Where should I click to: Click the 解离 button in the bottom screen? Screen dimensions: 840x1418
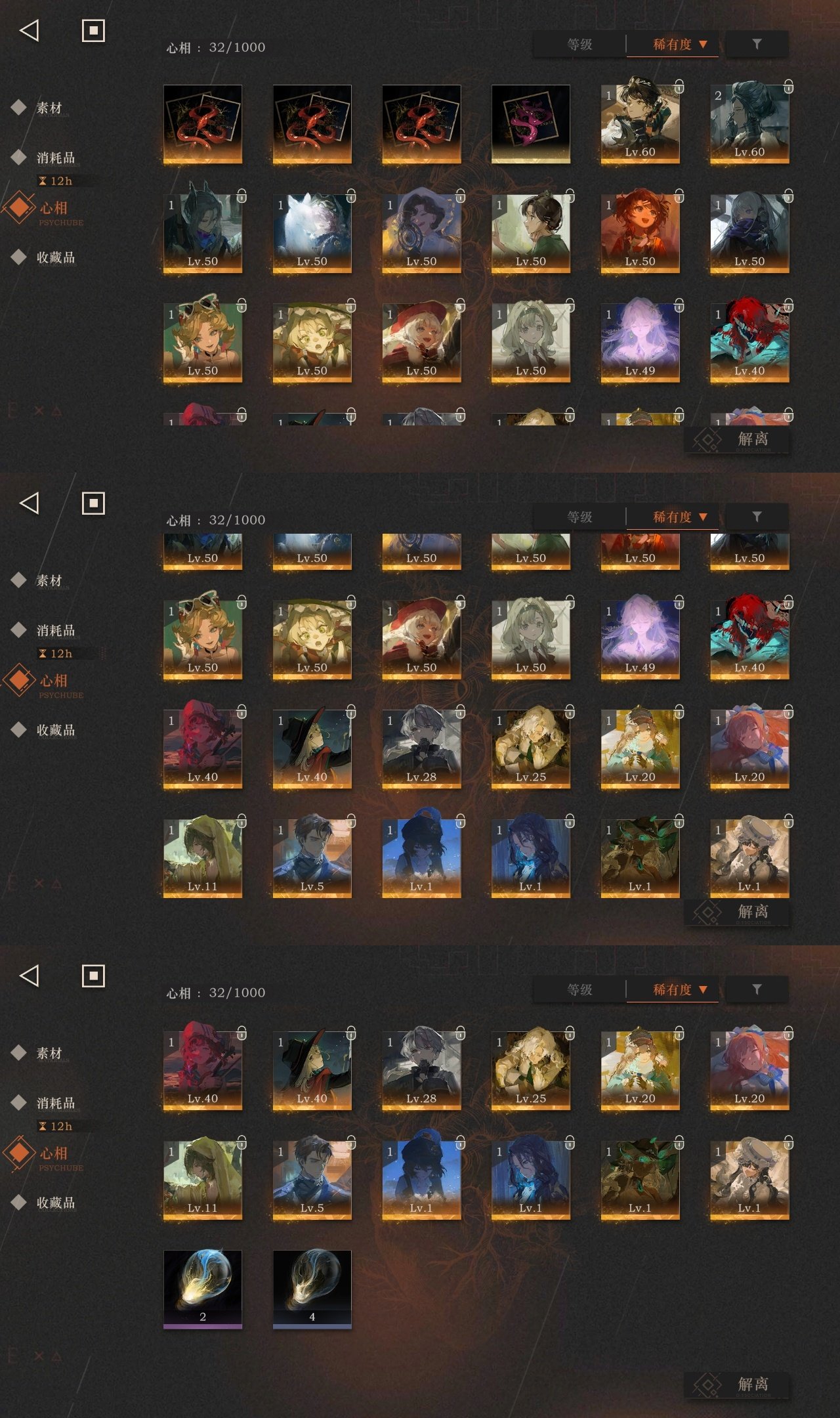click(x=736, y=1385)
